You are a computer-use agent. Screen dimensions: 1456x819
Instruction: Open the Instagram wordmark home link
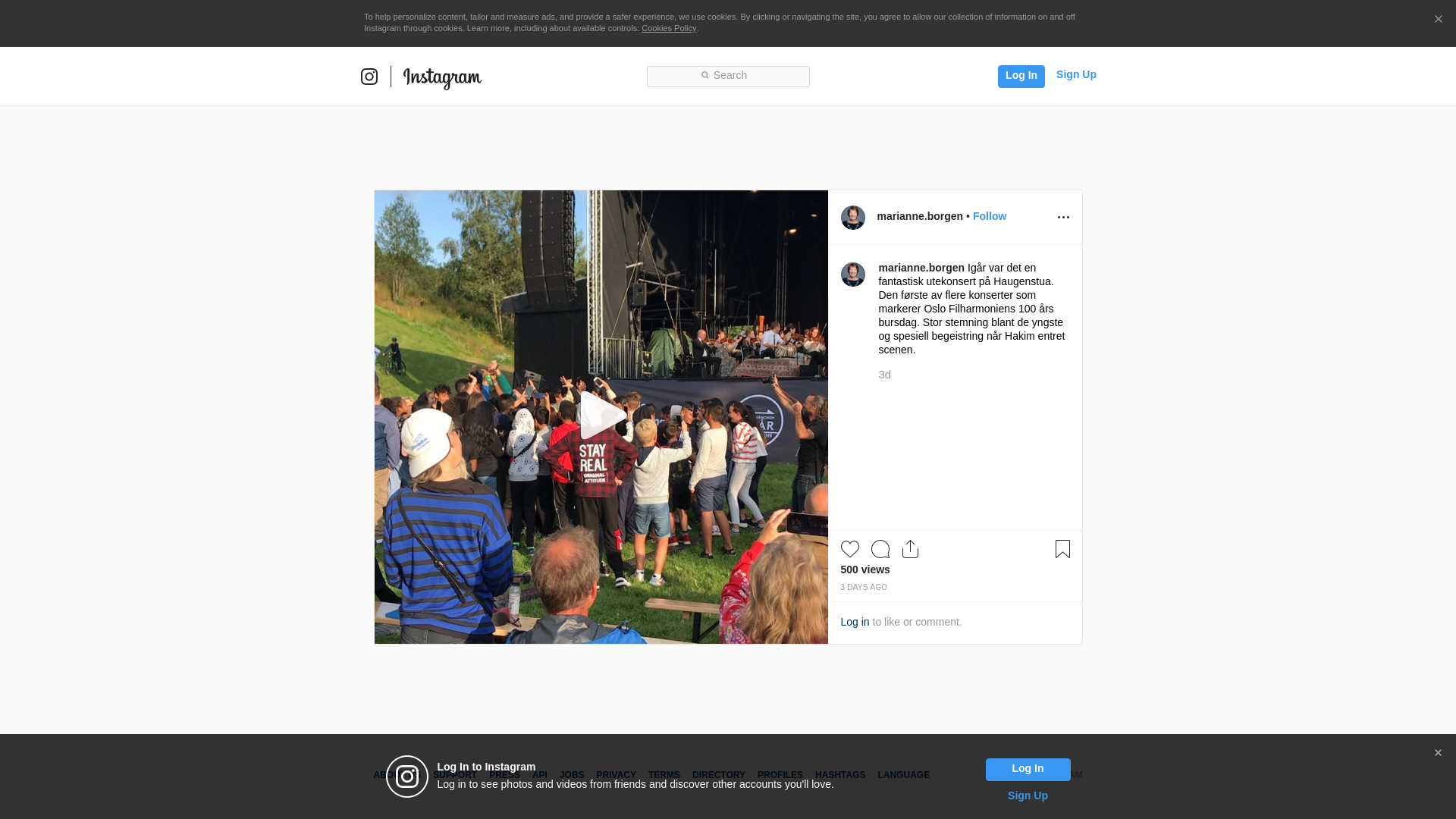pyautogui.click(x=442, y=77)
